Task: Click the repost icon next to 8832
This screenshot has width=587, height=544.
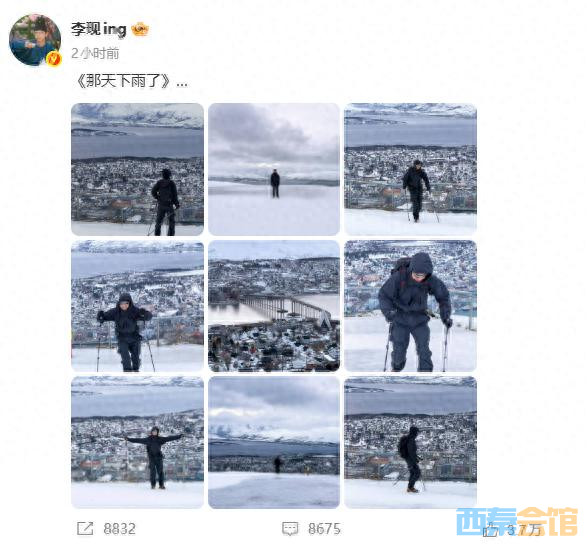Action: (x=85, y=529)
